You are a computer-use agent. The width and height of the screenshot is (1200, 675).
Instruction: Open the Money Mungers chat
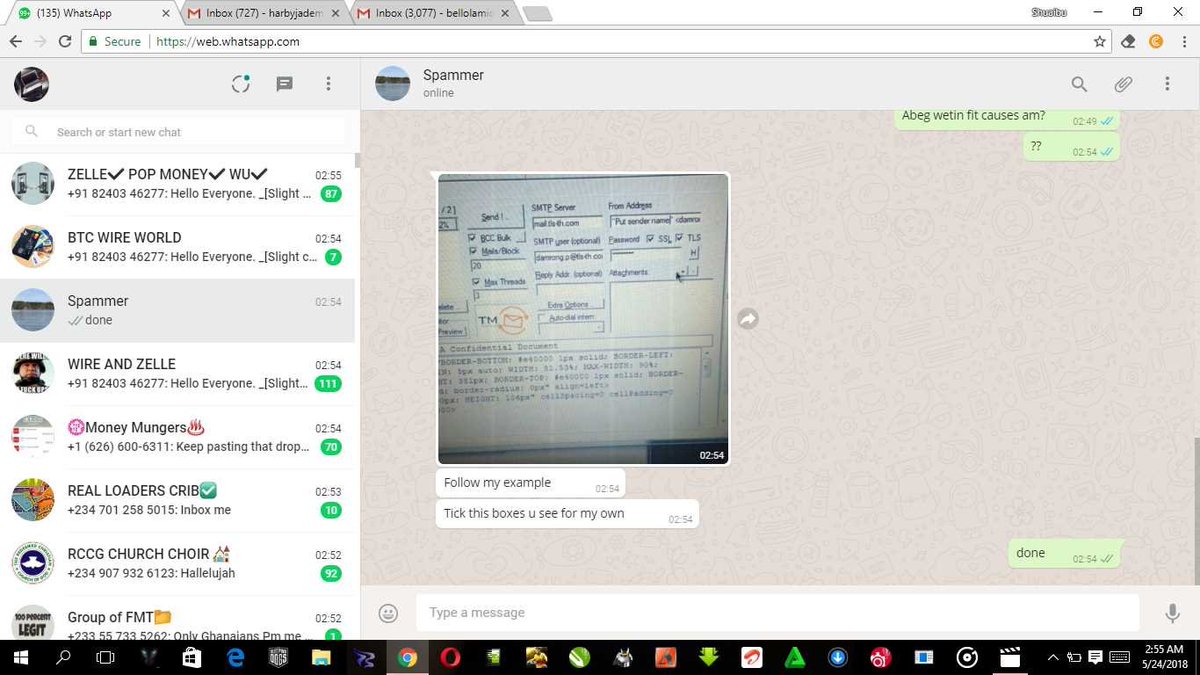click(177, 437)
